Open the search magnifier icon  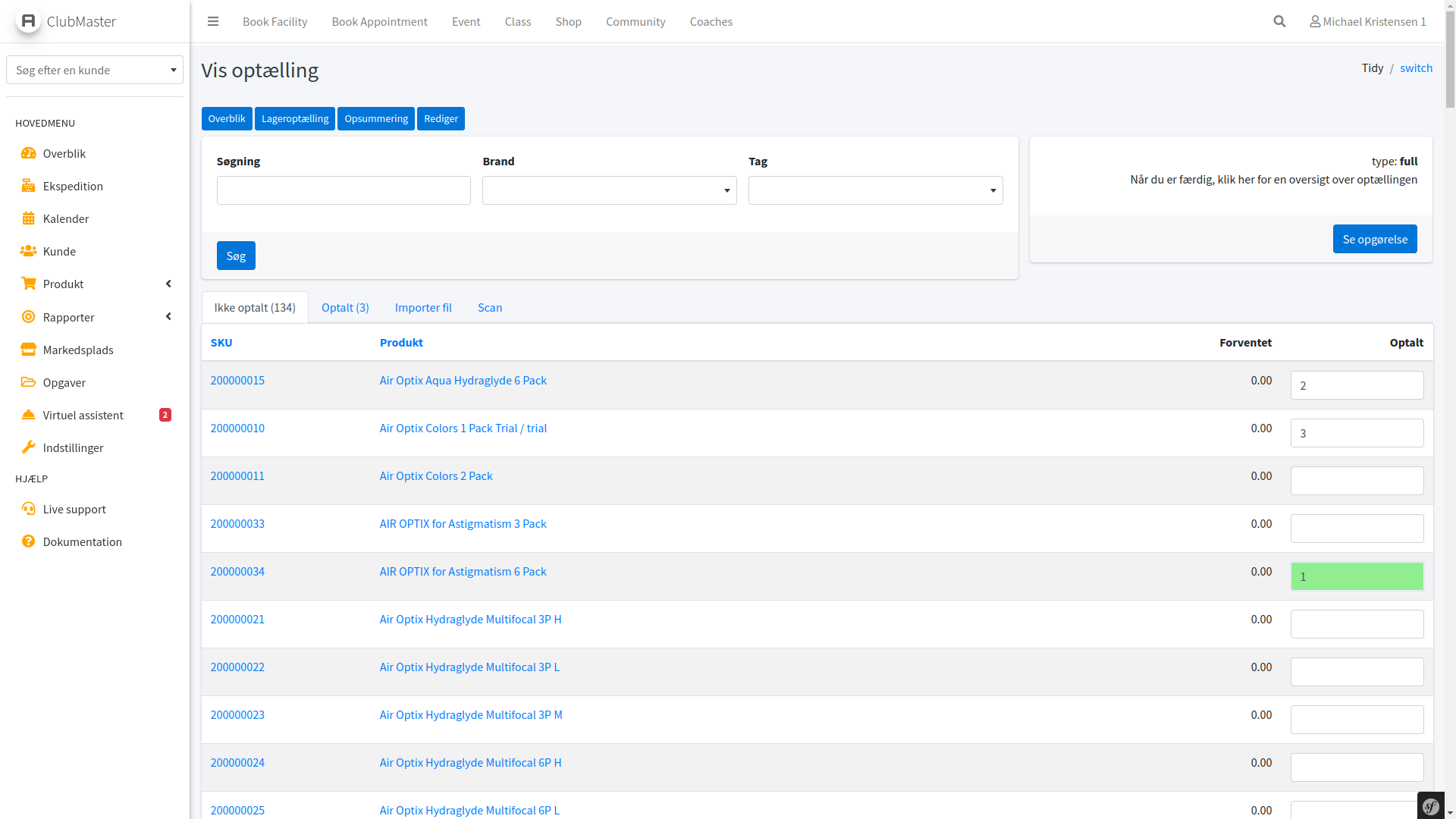click(1279, 21)
